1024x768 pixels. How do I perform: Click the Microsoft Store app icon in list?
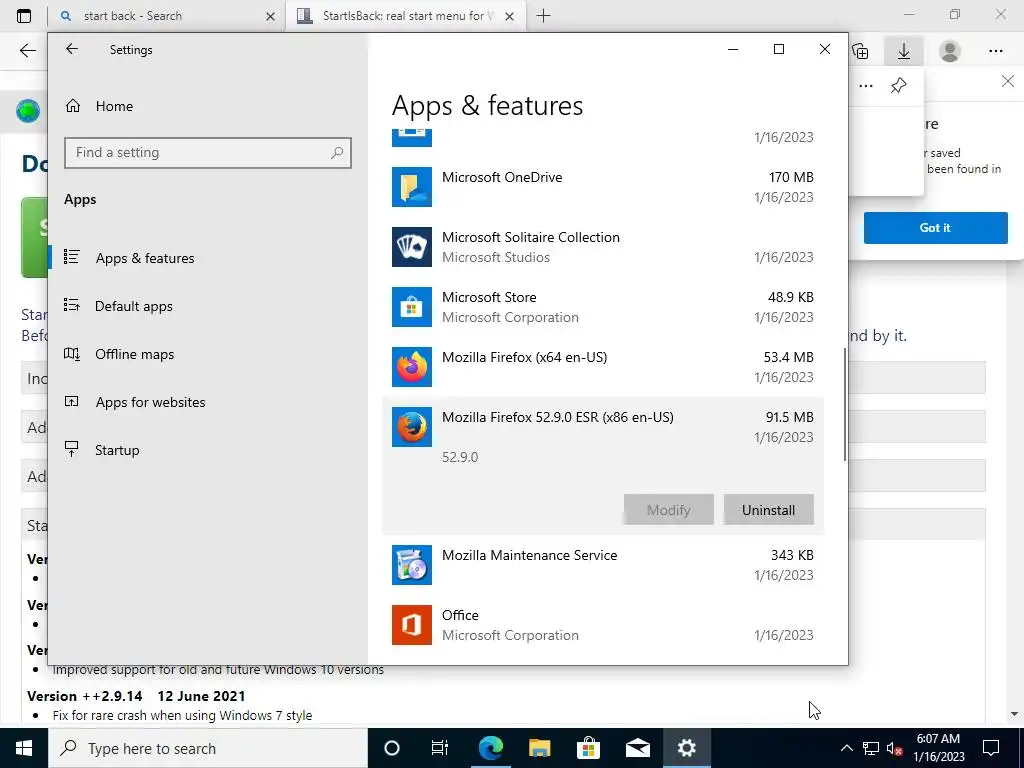click(x=411, y=307)
